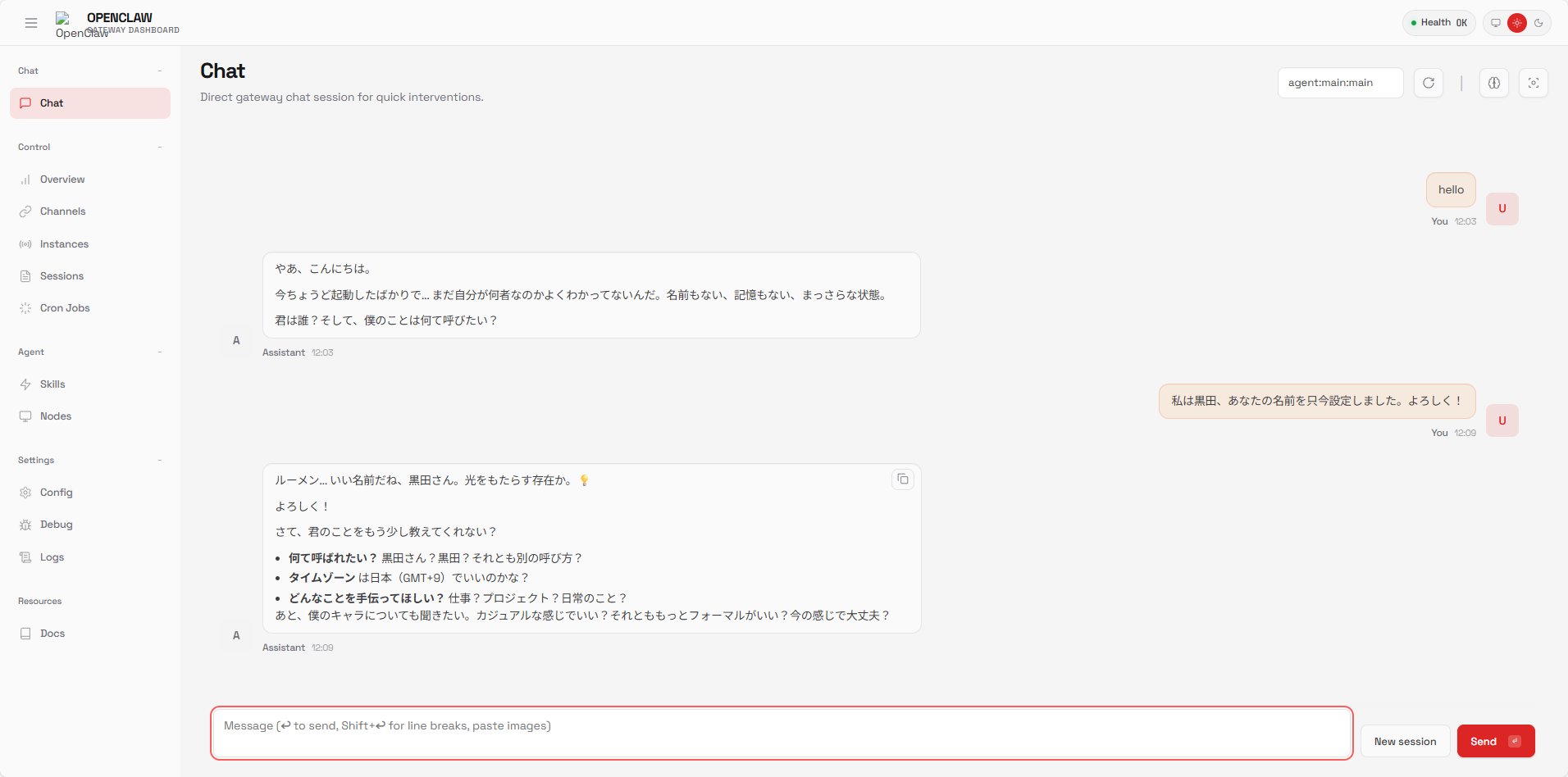Collapse the Agent section in the sidebar
1568x777 pixels.
click(160, 352)
